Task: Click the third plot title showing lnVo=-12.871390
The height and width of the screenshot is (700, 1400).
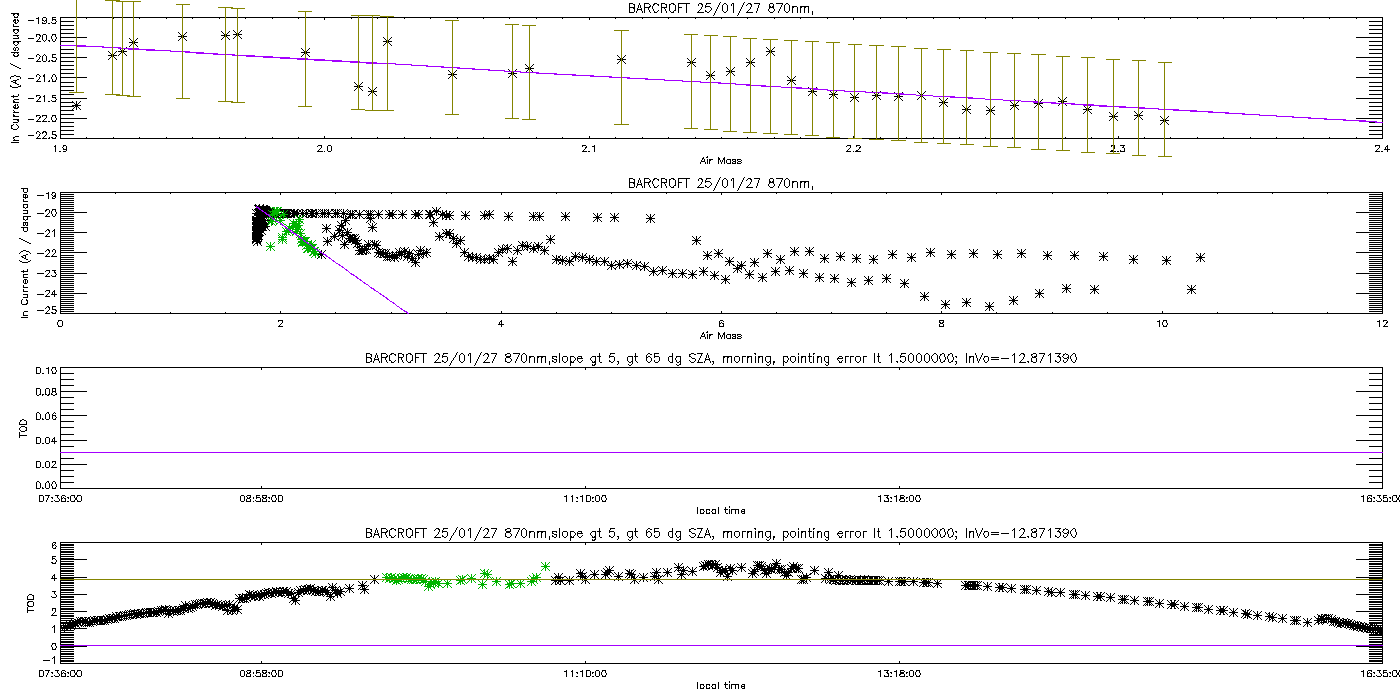Action: 720,358
